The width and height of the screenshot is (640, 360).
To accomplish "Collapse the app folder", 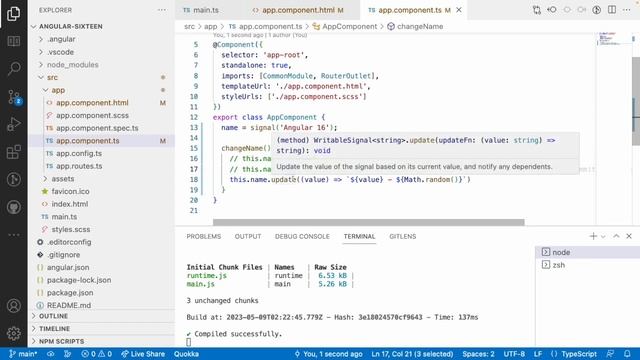I will coord(58,90).
